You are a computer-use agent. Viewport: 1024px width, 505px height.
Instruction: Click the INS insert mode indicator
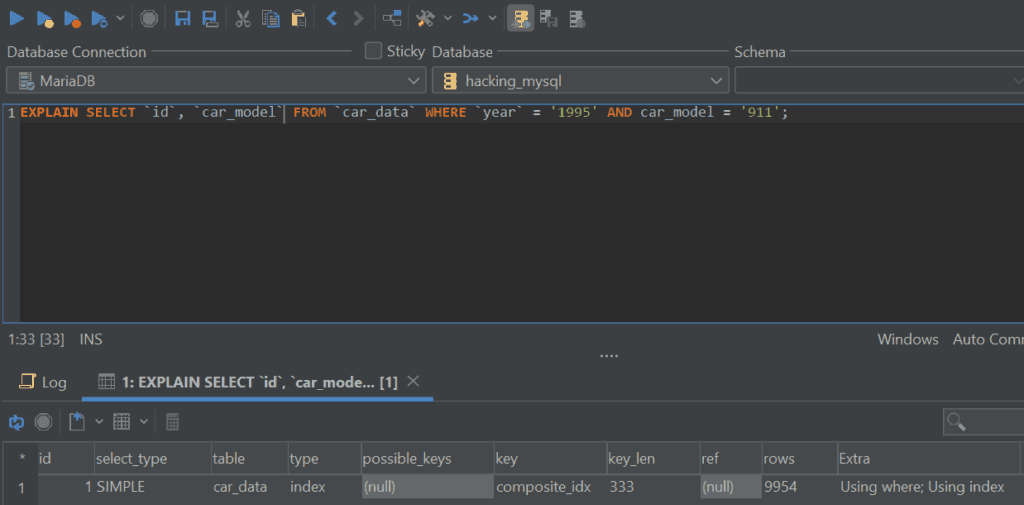pyautogui.click(x=91, y=340)
